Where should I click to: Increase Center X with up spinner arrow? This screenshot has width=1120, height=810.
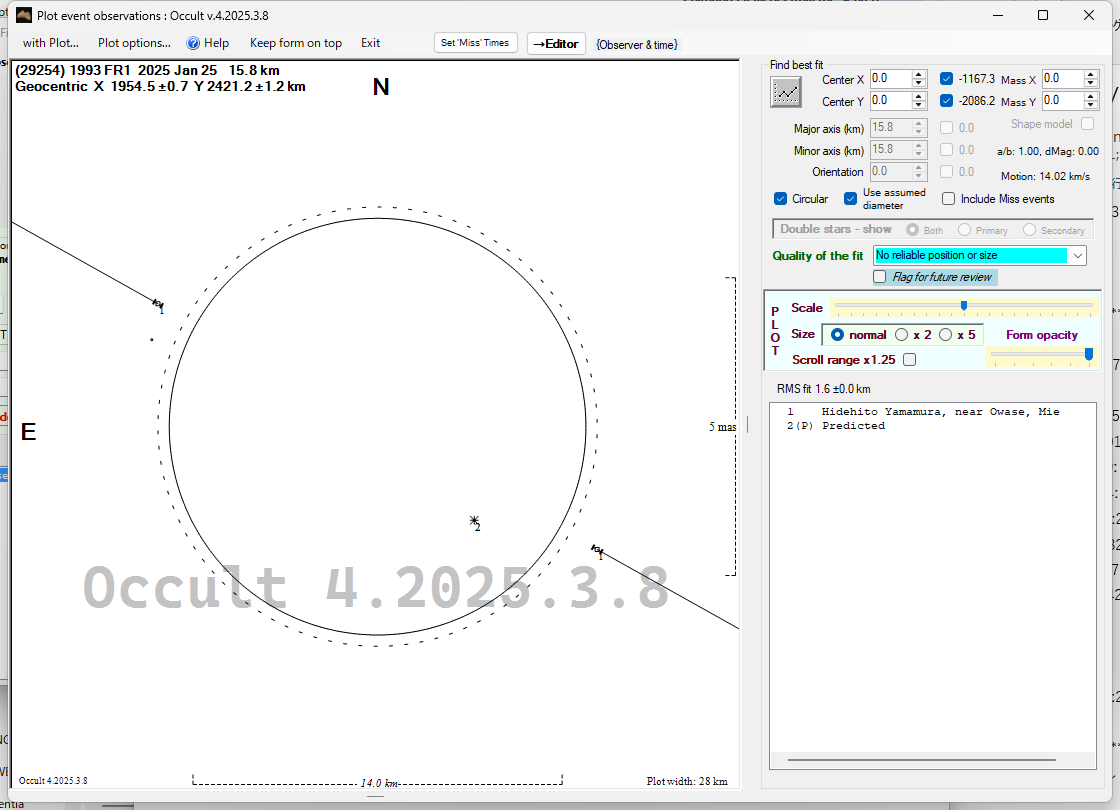point(919,74)
